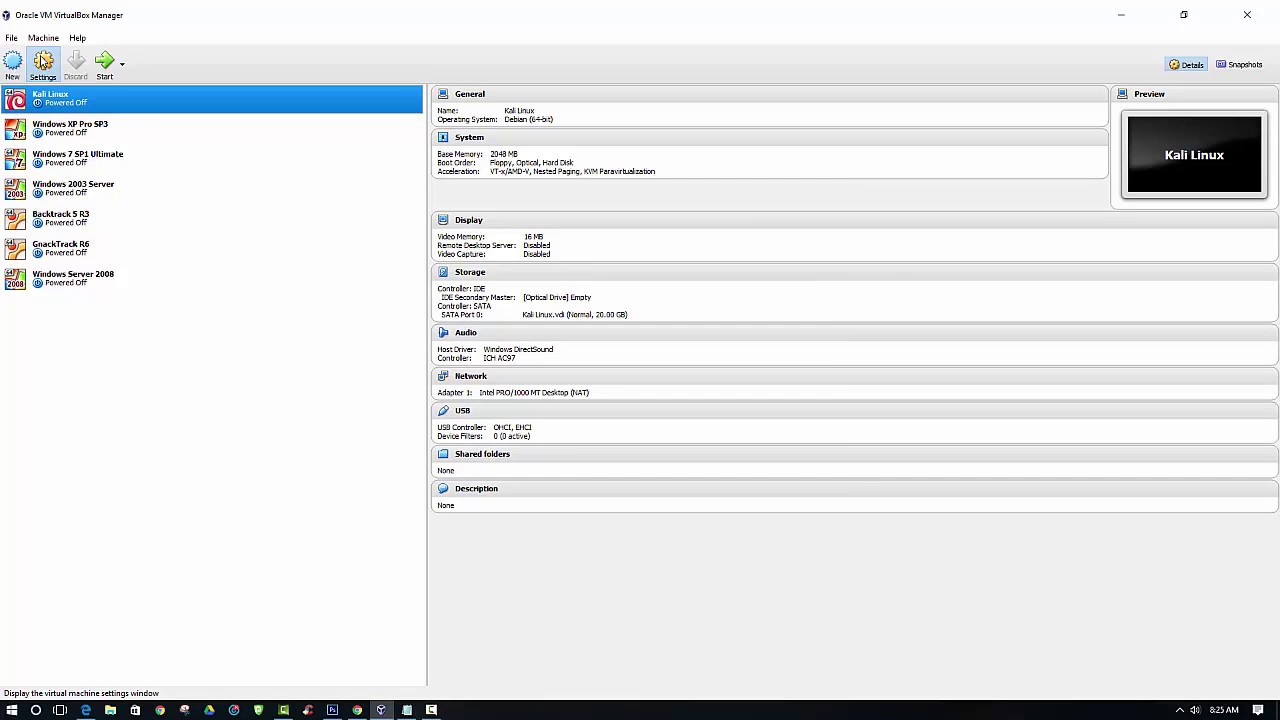Select the Backtrack 5 R3 machine
Screen dimensions: 1280x720
coord(212,218)
